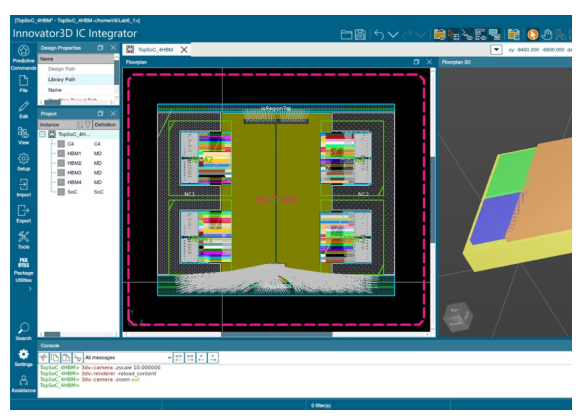The width and height of the screenshot is (587, 420).
Task: Click the Floorplan horizontal scrollbar
Action: 276,334
